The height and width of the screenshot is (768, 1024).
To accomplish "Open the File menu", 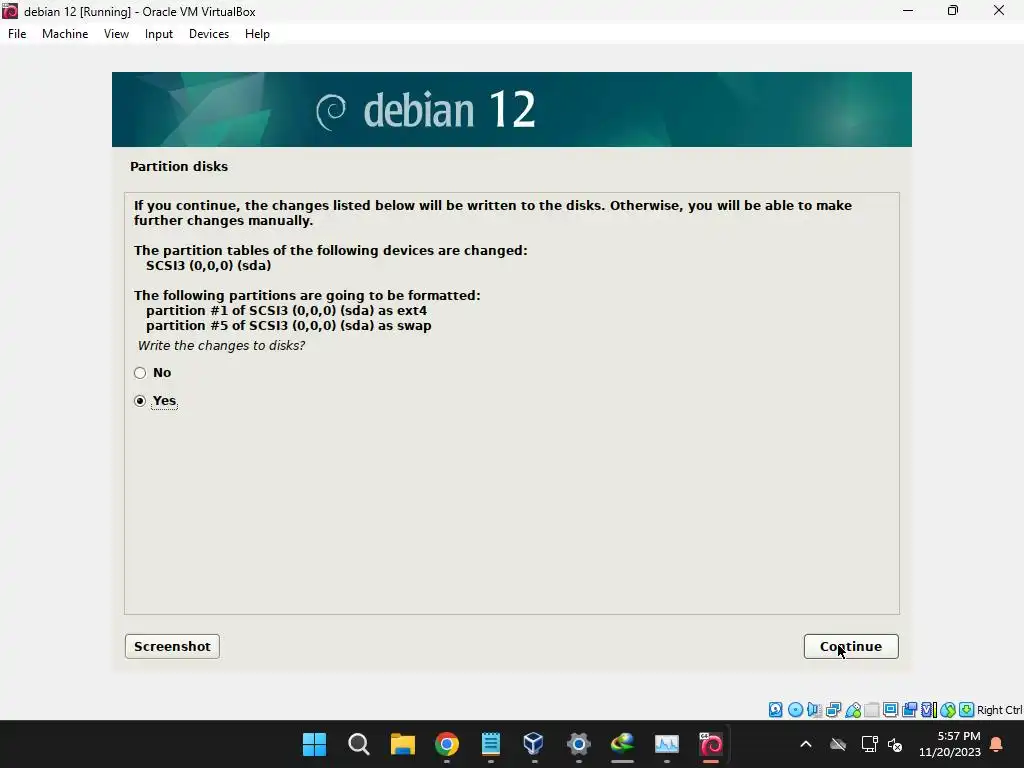I will tap(17, 34).
